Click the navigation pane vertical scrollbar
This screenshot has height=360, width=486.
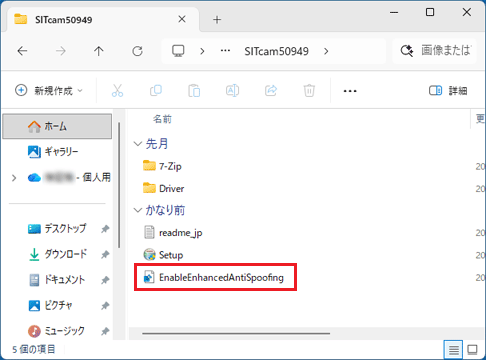pos(119,185)
